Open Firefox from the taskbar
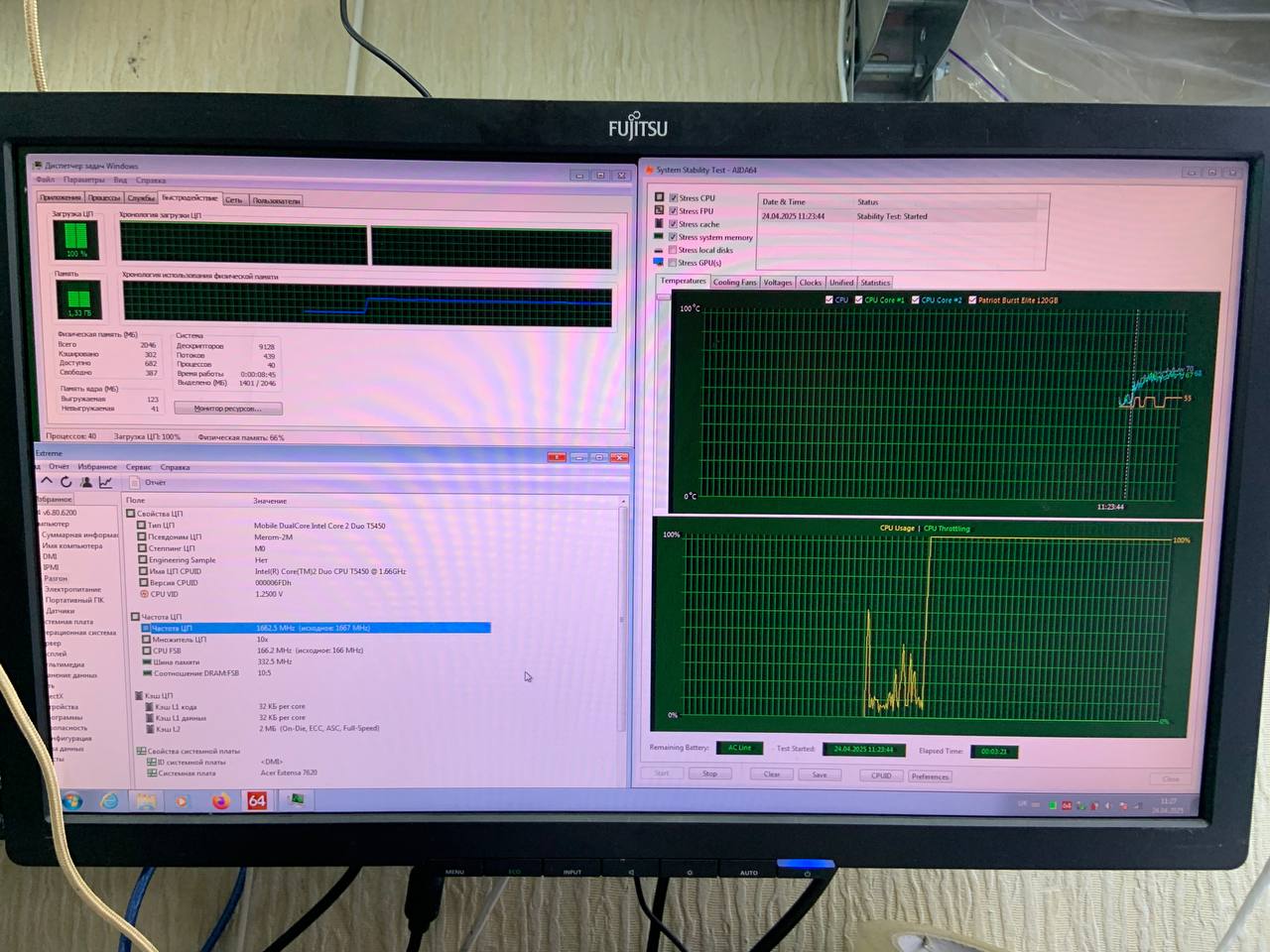The image size is (1270, 952). 220,801
